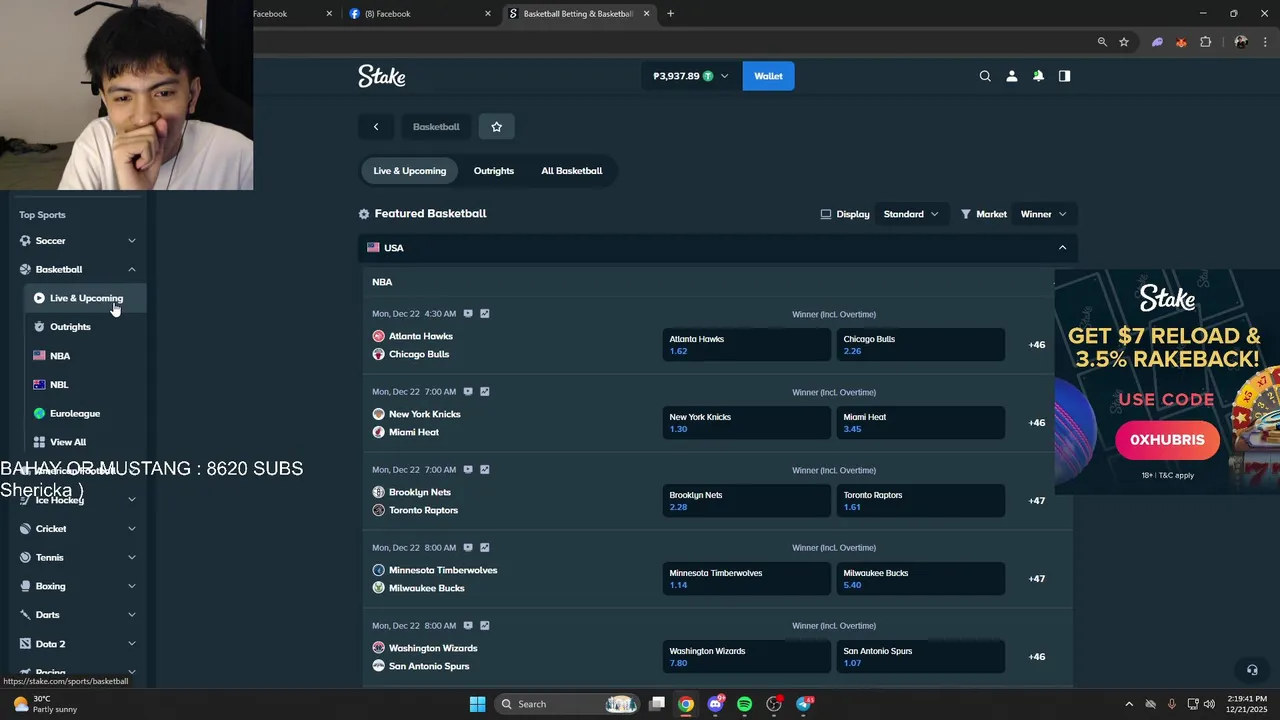Screen dimensions: 1280x720
Task: Open Live & Upcoming in sidebar
Action: (86, 298)
